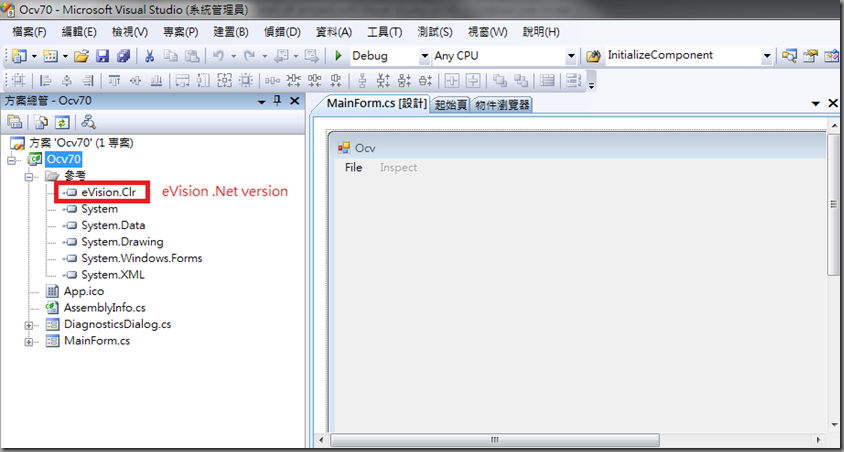
Task: Collapse the Ocv70 project node
Action: tap(11, 160)
